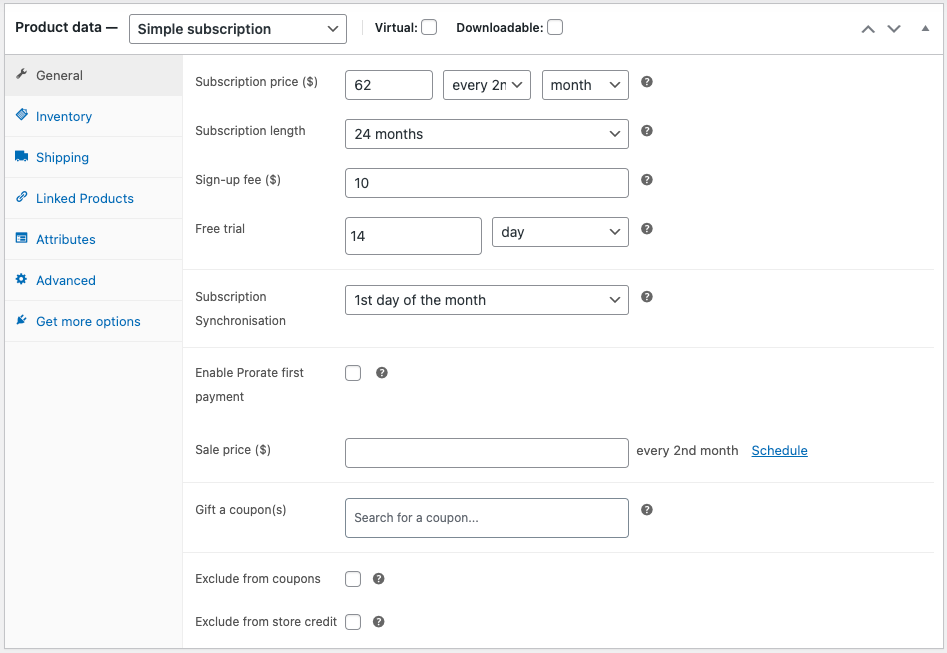
Task: Click the plug icon beside Get more options
Action: pos(22,320)
